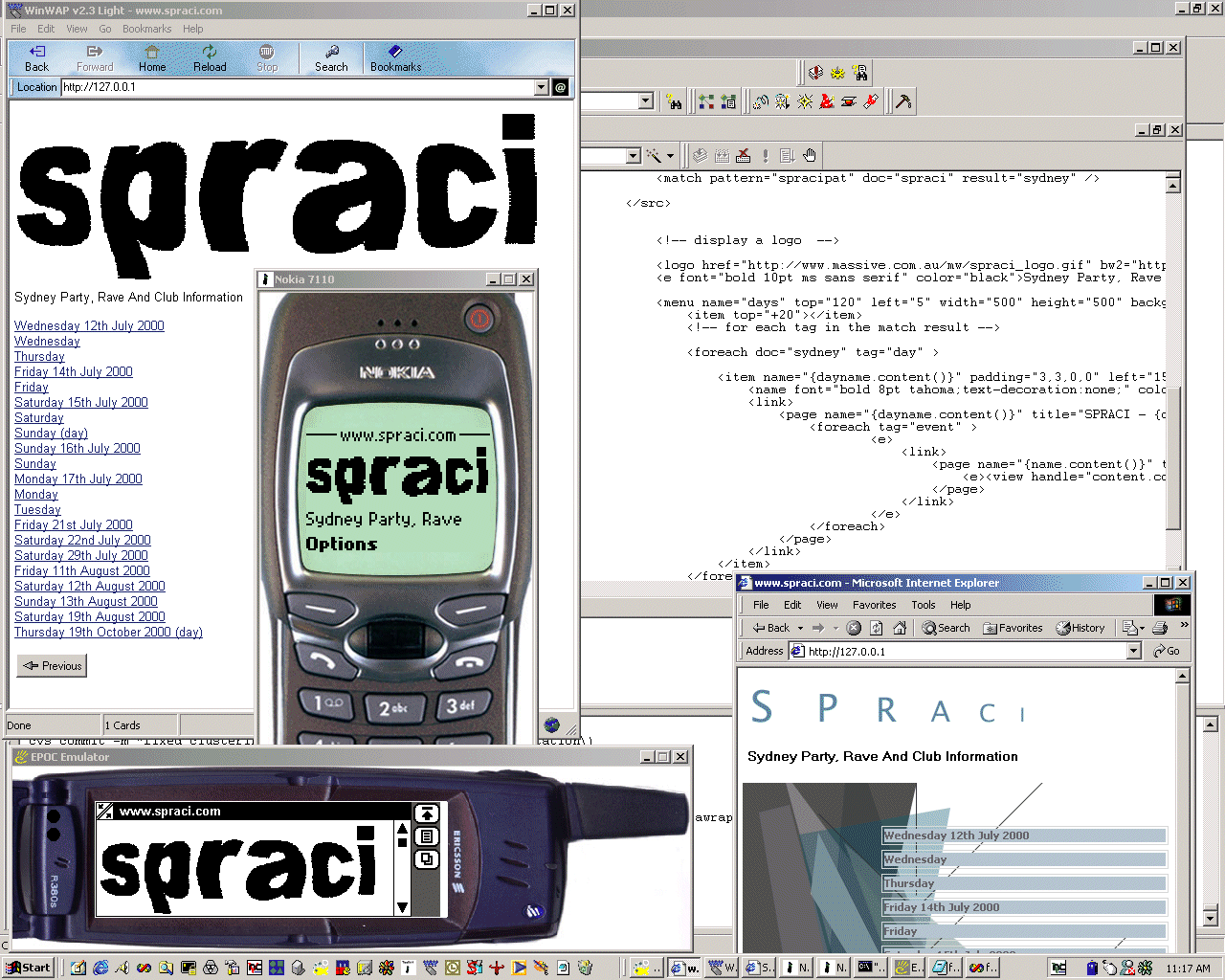Open the Saturday 15th July 2000 link
This screenshot has height=980, width=1225.
pos(81,402)
